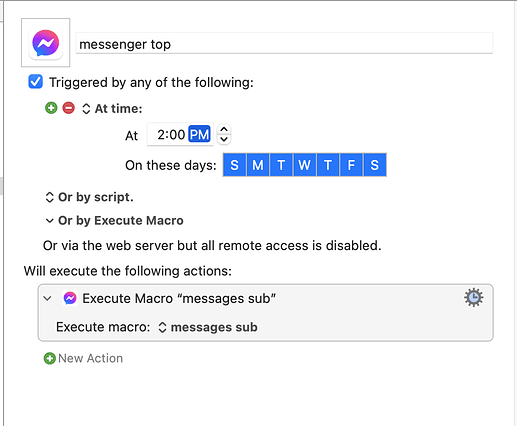Click the large Messenger macro icon
This screenshot has width=517, height=426.
46,43
